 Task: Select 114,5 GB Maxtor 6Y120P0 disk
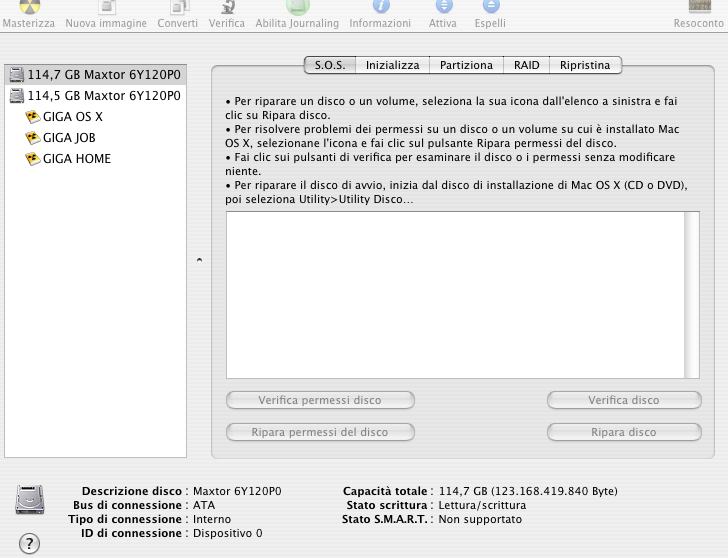click(x=96, y=96)
